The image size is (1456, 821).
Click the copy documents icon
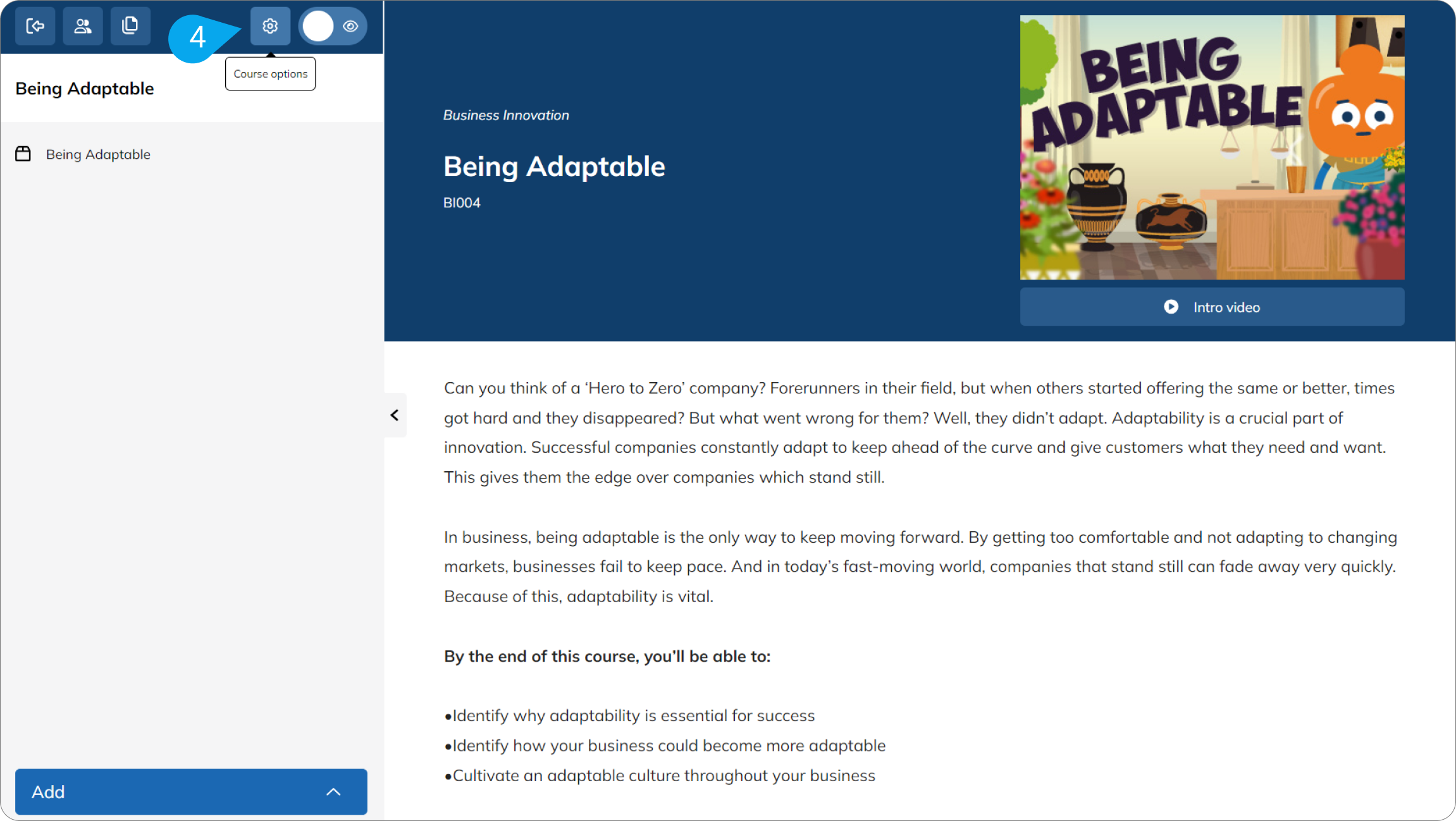[130, 26]
